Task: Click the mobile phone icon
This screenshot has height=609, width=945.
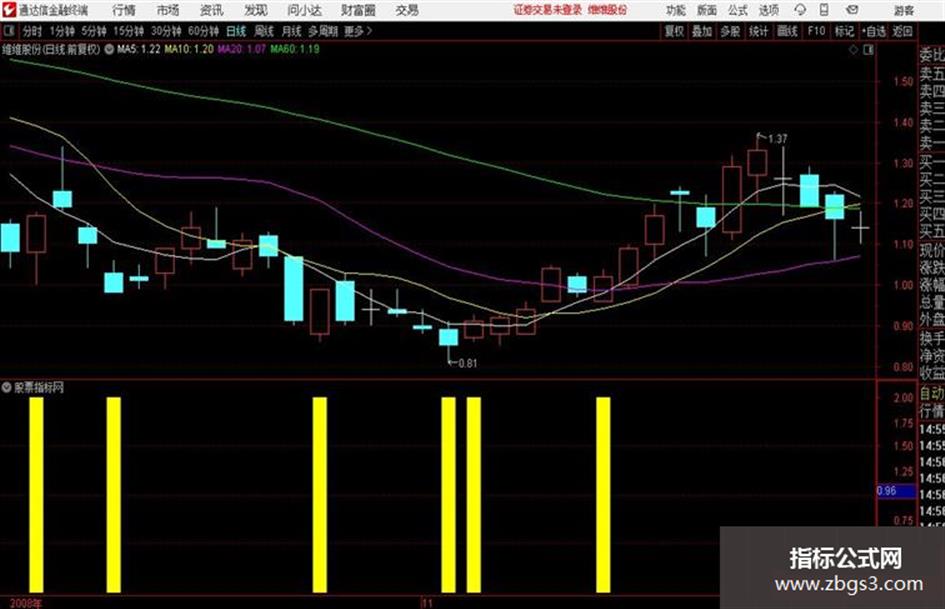Action: [x=824, y=10]
